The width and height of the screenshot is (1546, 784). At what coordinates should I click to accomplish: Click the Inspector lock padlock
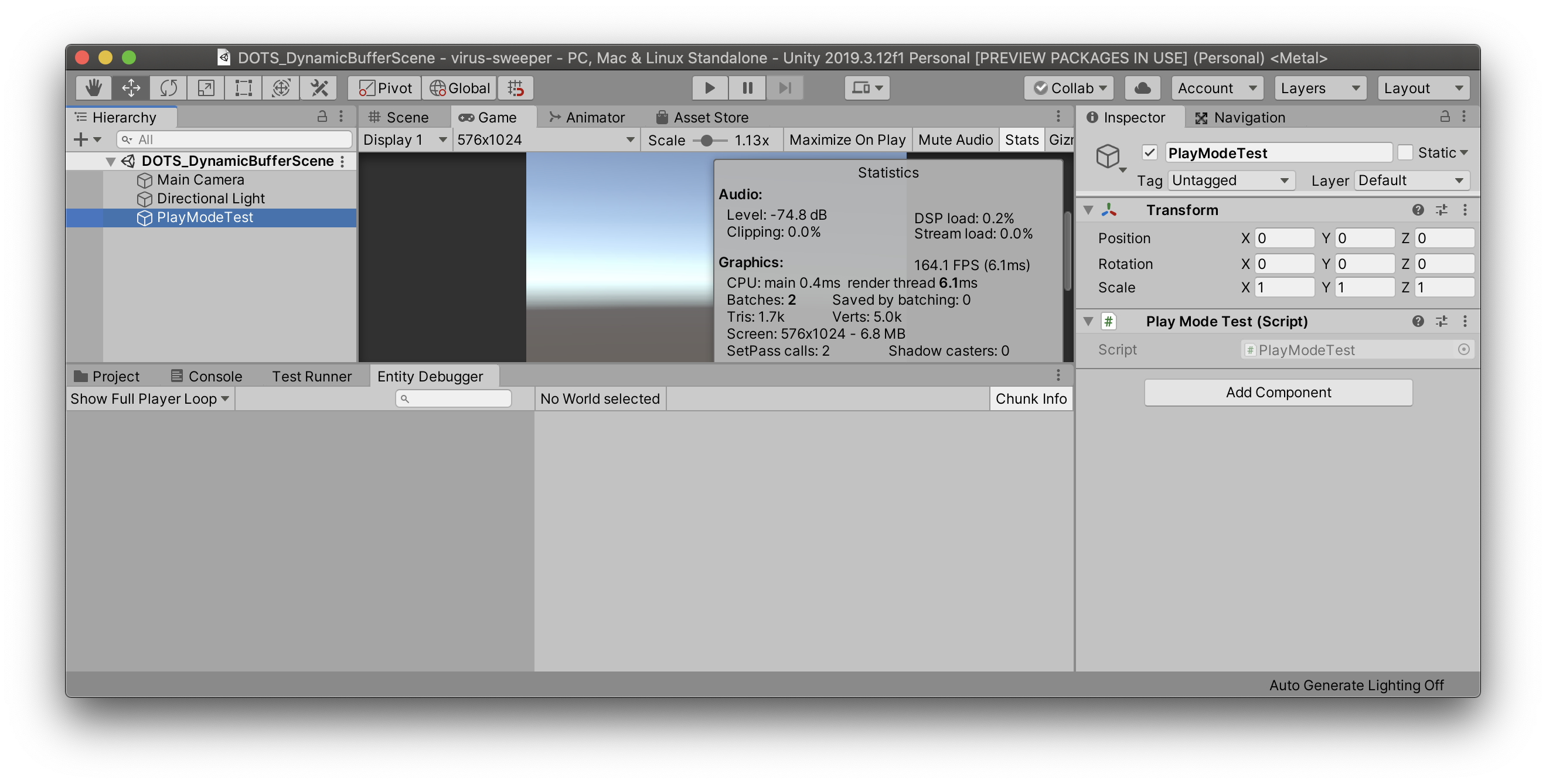point(1443,117)
